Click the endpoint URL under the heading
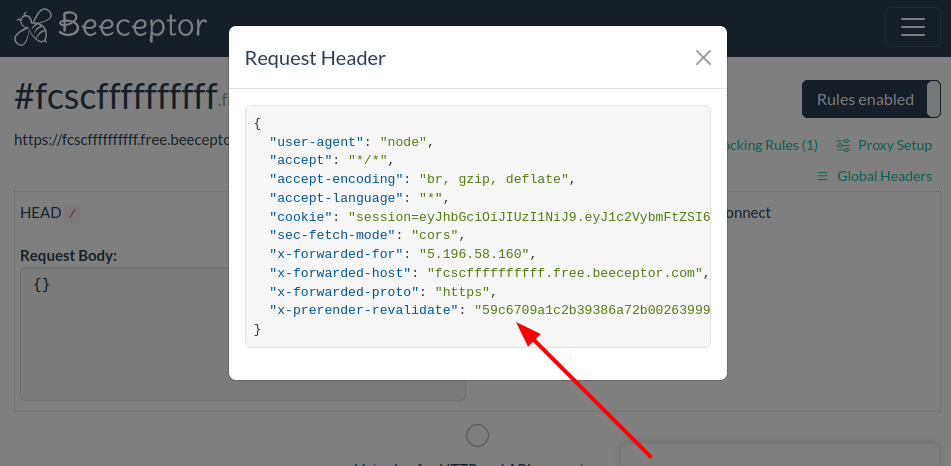The width and height of the screenshot is (951, 466). (x=121, y=140)
